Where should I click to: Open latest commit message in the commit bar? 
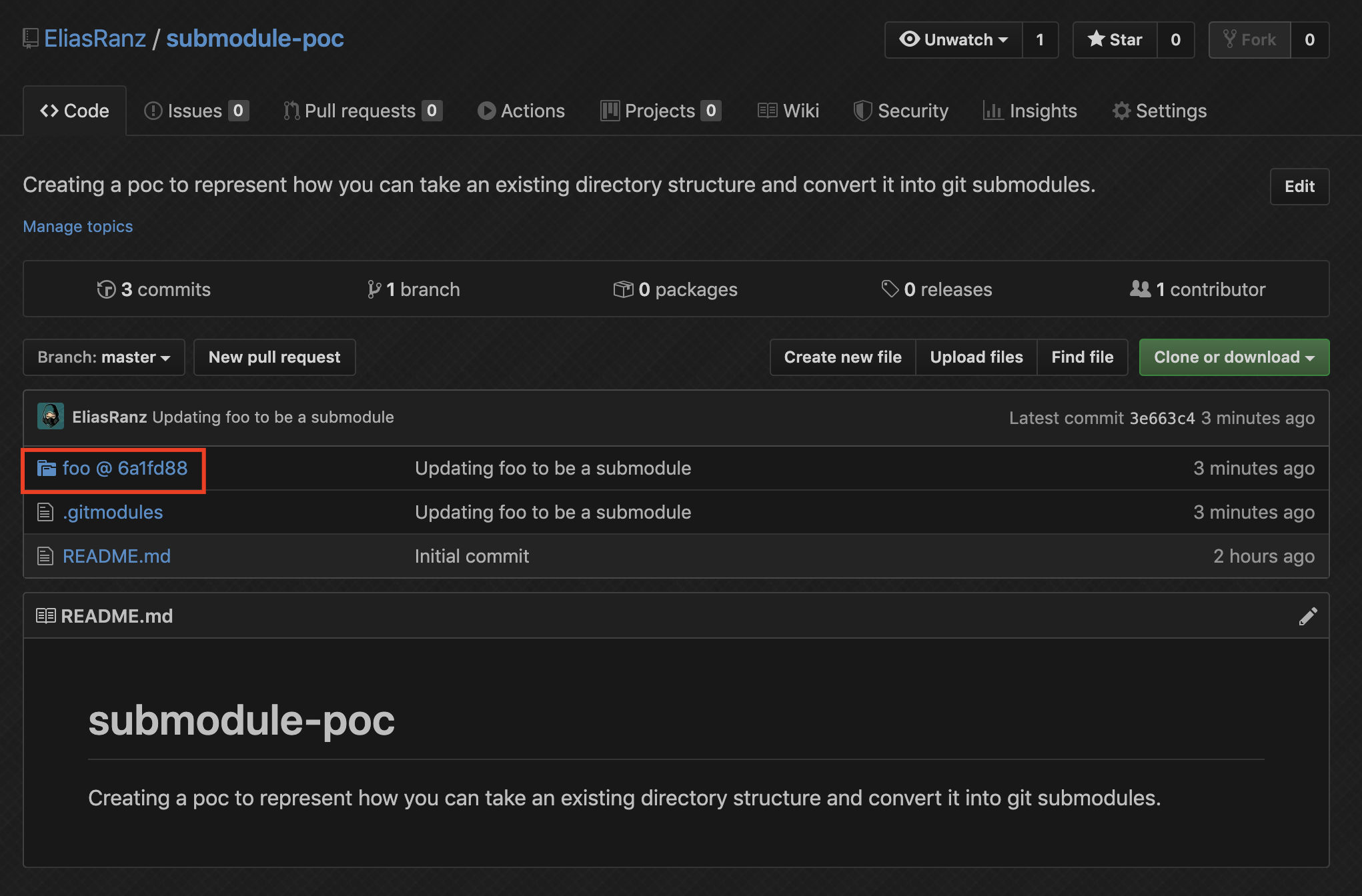[x=273, y=417]
